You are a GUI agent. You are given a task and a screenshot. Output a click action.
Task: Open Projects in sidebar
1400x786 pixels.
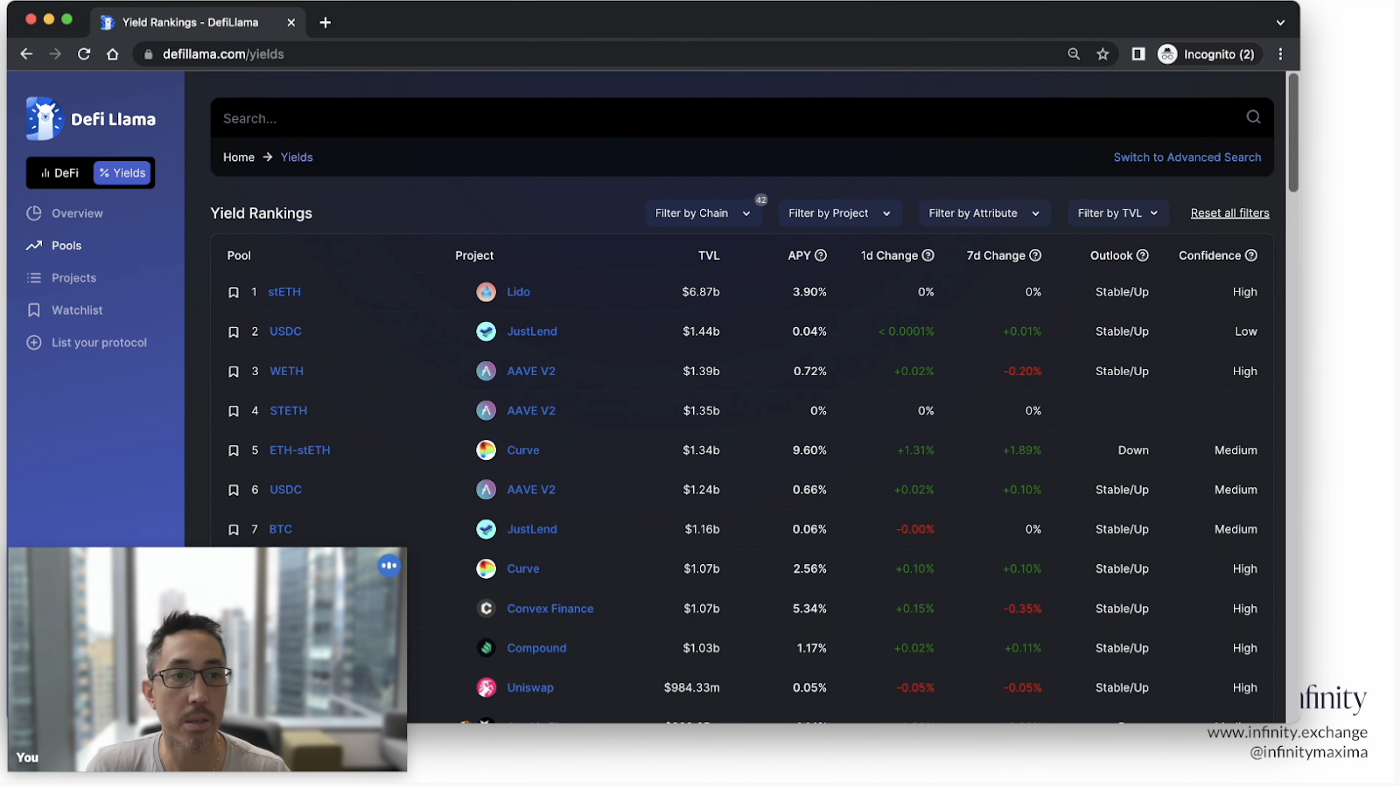point(61,278)
